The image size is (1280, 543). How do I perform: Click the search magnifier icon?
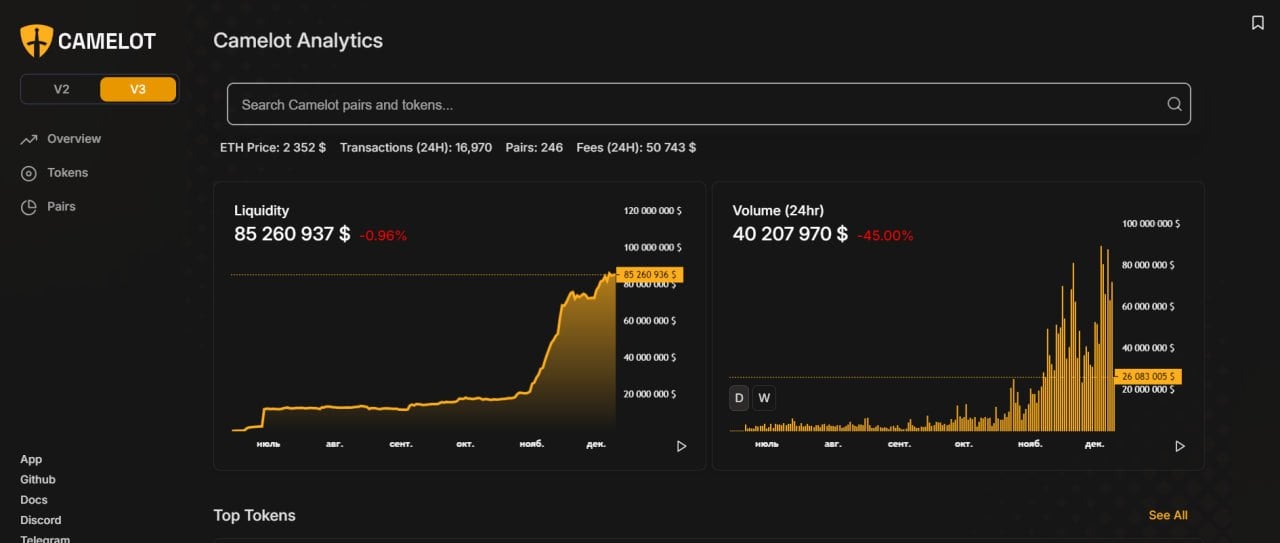[x=1174, y=104]
